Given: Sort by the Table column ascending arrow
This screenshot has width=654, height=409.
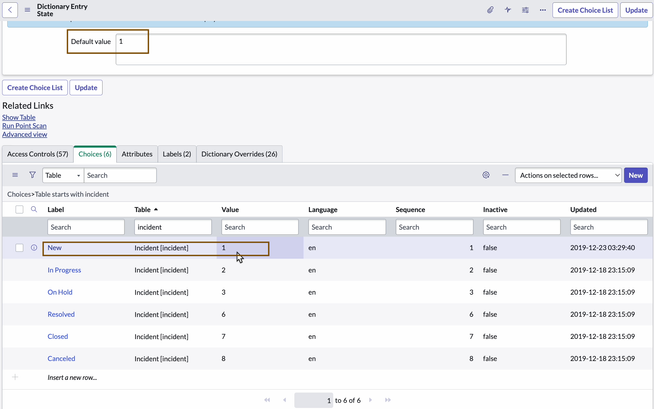Looking at the screenshot, I should pyautogui.click(x=156, y=209).
